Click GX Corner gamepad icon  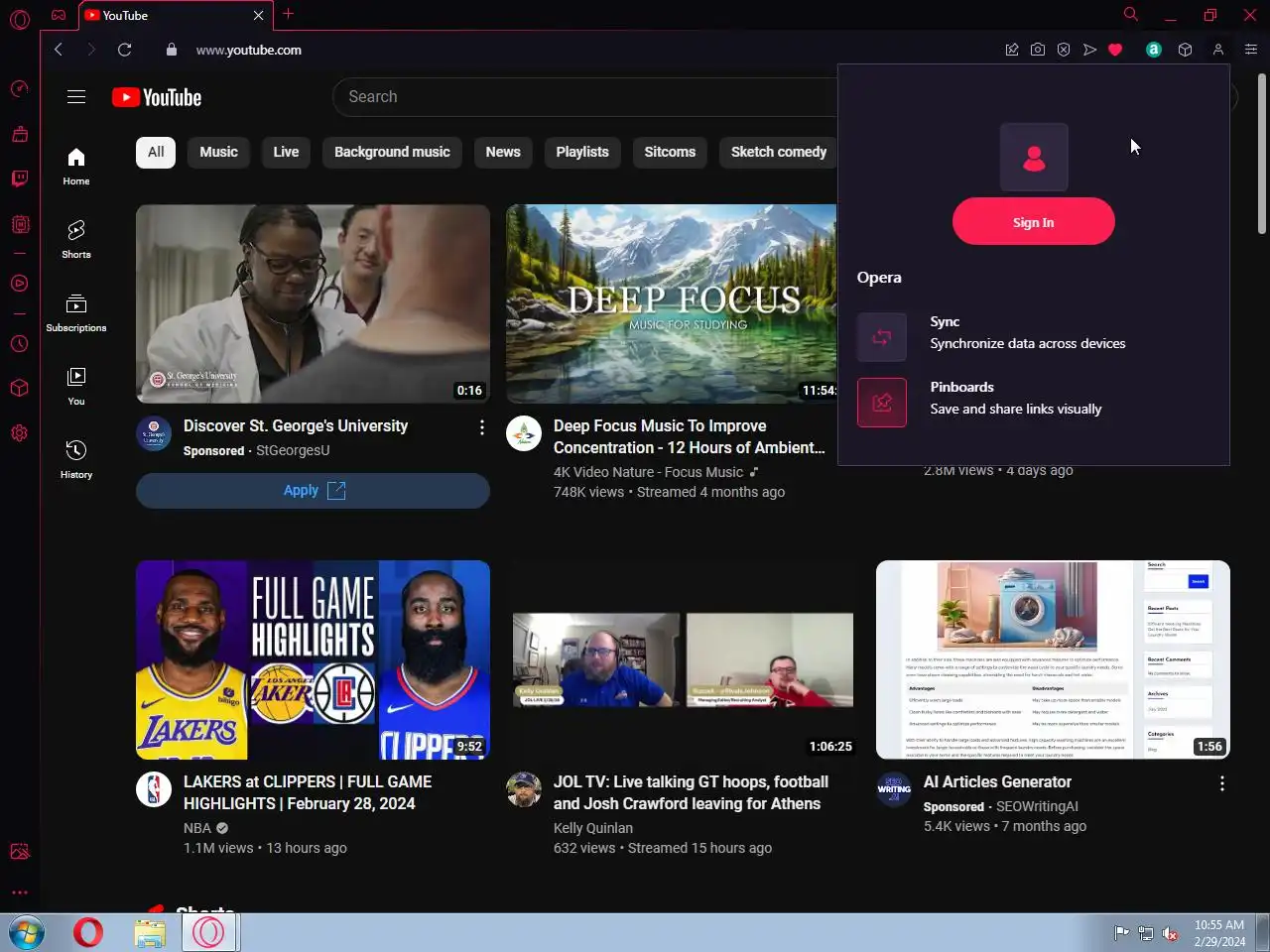(x=59, y=15)
